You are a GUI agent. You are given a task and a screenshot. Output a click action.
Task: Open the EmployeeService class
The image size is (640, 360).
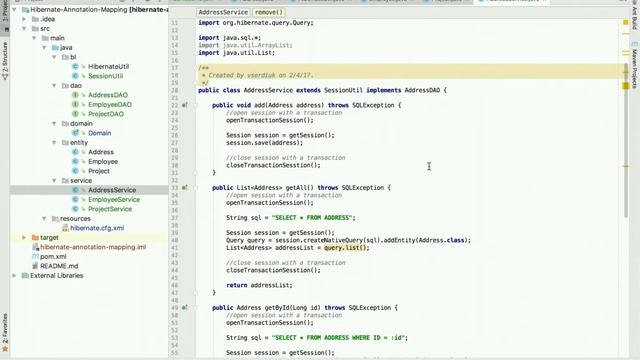[x=114, y=200]
